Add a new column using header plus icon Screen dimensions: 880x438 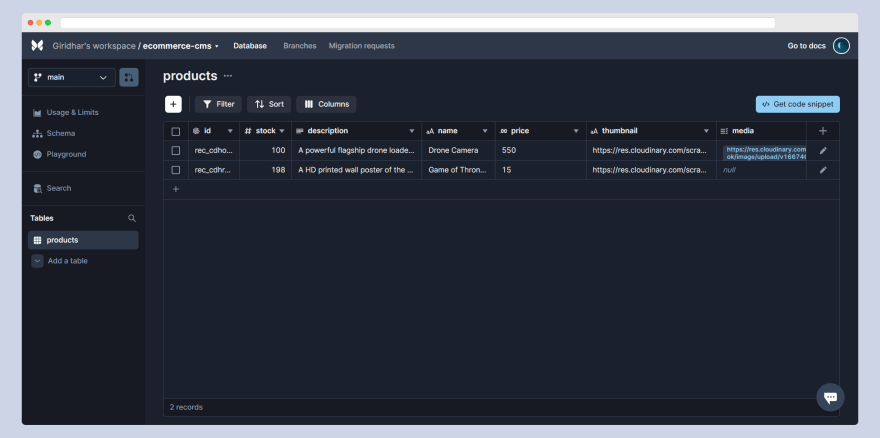823,131
